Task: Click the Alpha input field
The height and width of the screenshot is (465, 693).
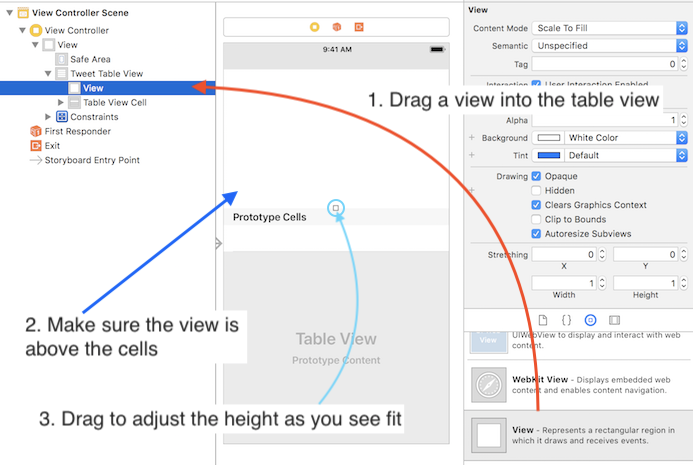Action: click(605, 120)
